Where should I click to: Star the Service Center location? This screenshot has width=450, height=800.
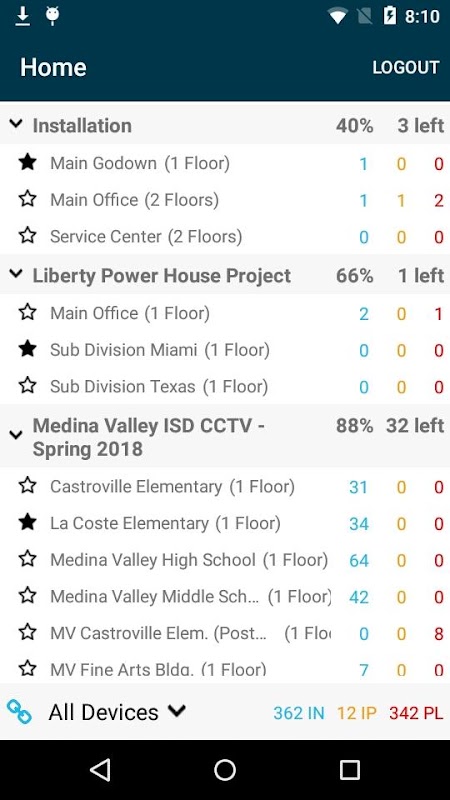tap(28, 236)
